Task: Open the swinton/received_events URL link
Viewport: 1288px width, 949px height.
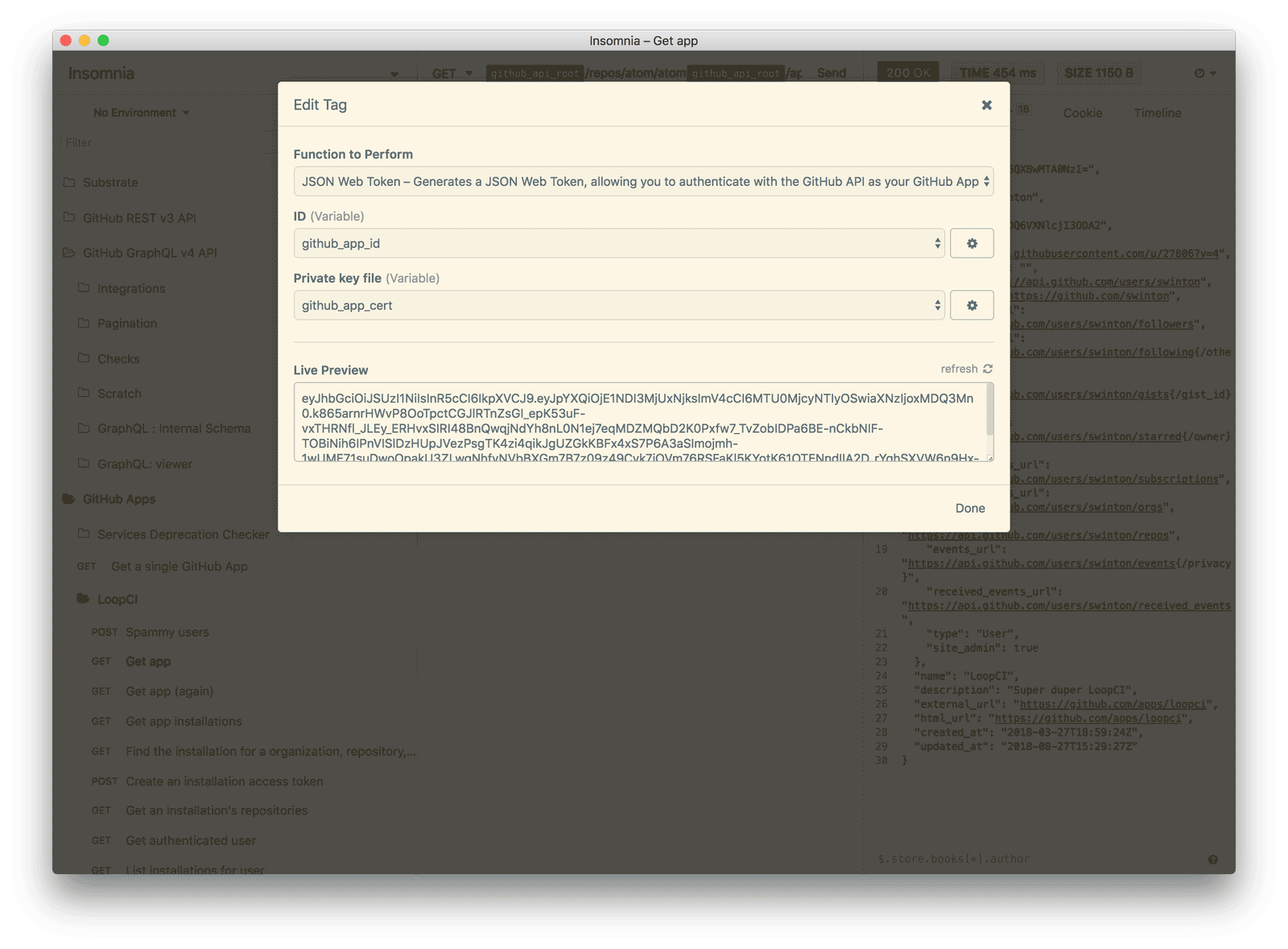Action: pyautogui.click(x=1070, y=606)
